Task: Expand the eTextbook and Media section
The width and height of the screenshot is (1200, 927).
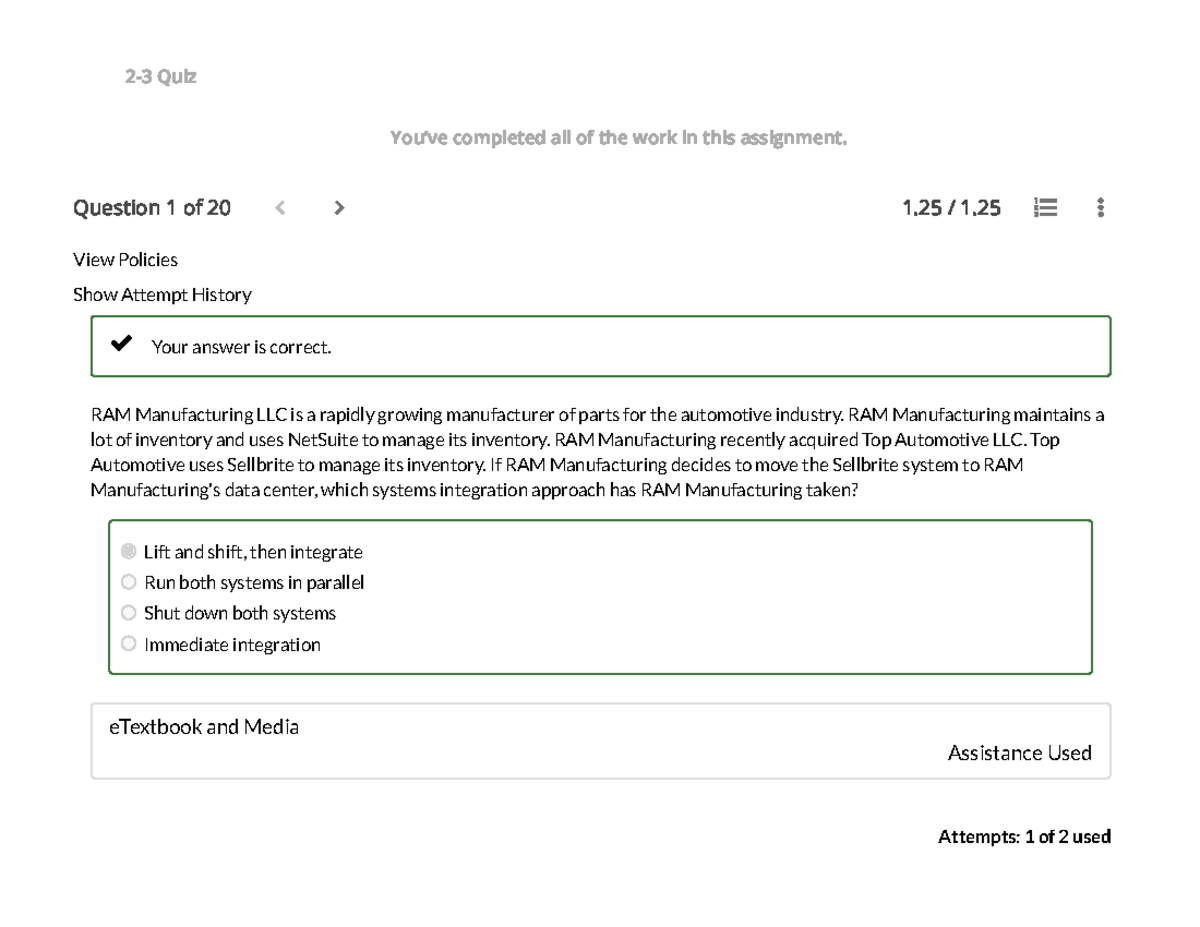Action: pyautogui.click(x=203, y=727)
